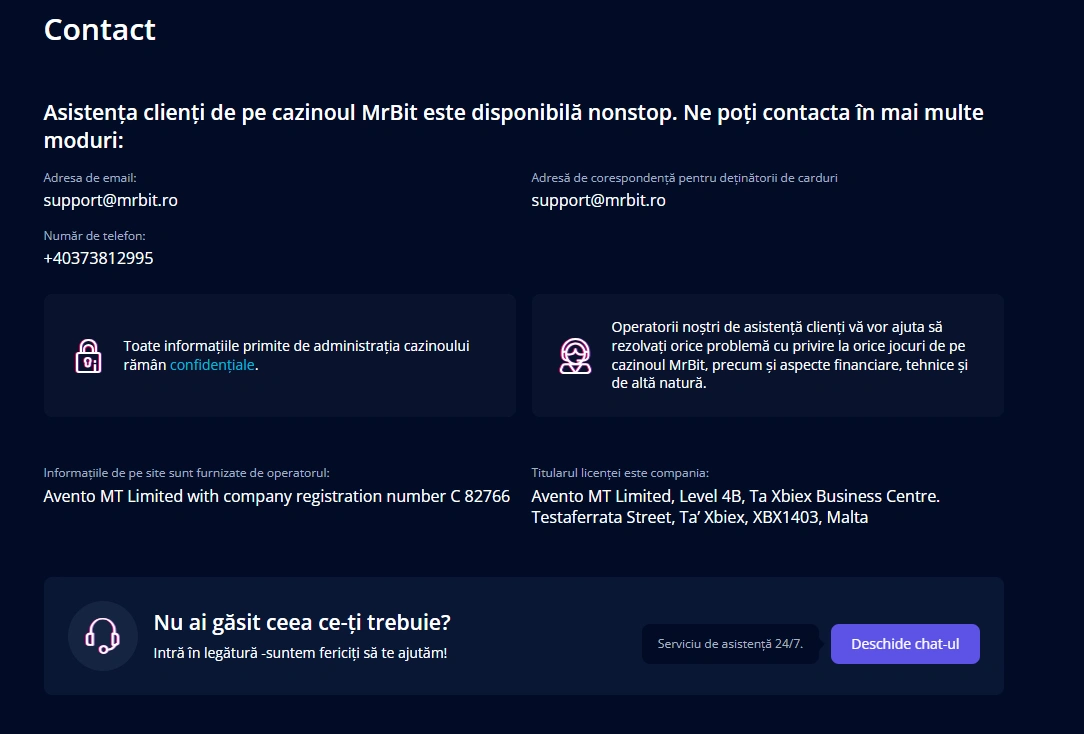1084x734 pixels.
Task: Click 'Deschide chat-ul' button
Action: point(905,644)
